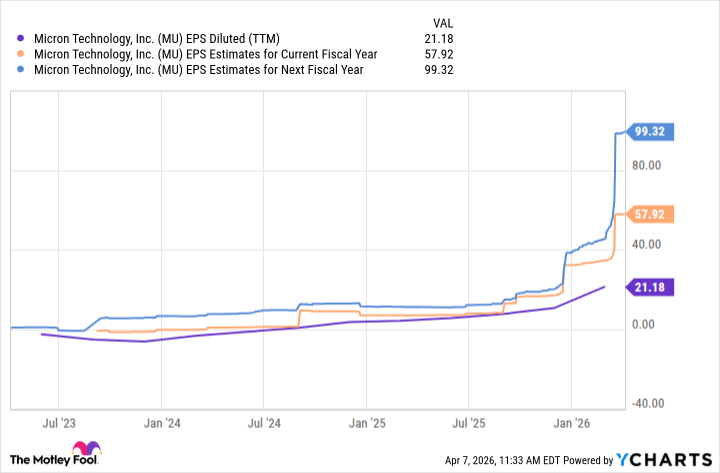Click the -40.00 y-axis label
The height and width of the screenshot is (473, 720).
650,403
